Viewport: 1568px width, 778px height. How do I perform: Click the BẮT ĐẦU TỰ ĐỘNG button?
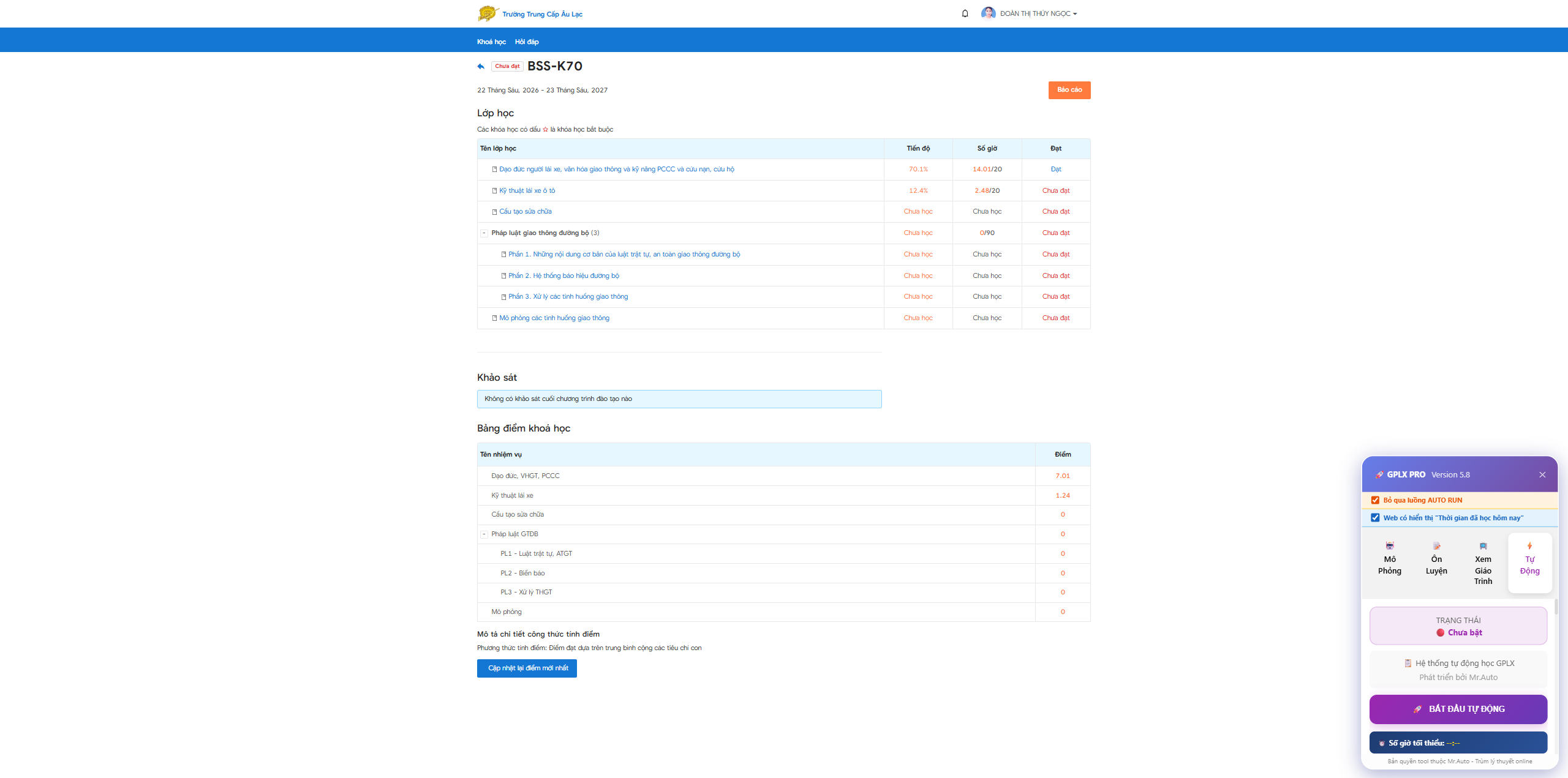[x=1458, y=709]
